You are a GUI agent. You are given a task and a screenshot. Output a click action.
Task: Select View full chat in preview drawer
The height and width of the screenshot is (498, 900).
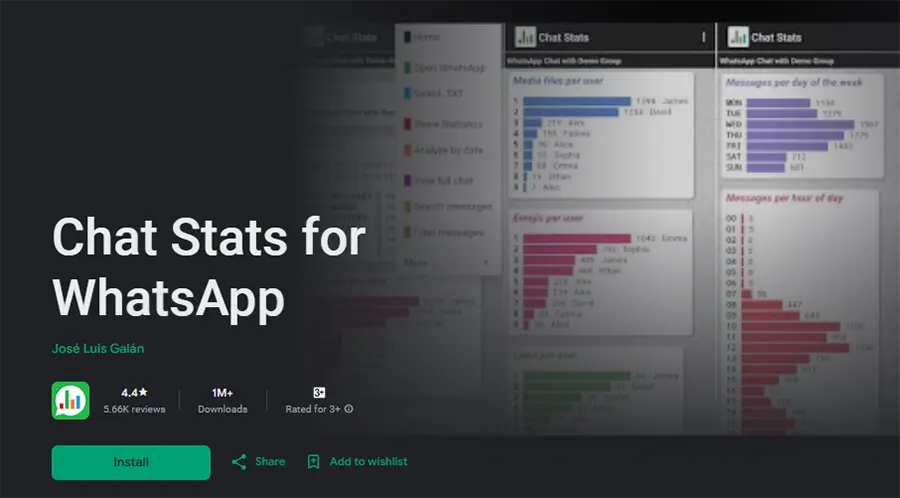tap(439, 180)
